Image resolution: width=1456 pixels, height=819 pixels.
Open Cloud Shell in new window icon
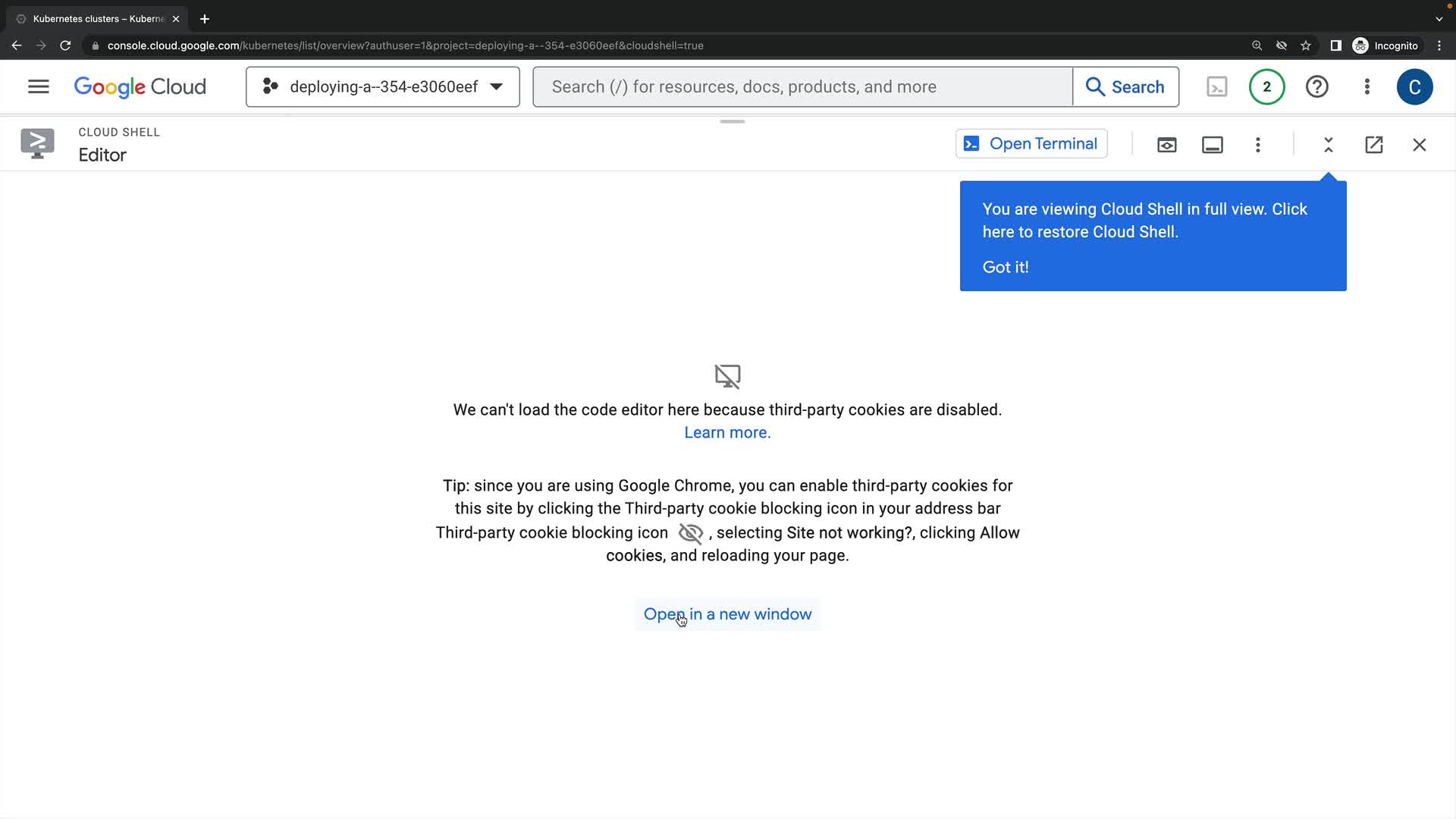coord(1373,145)
